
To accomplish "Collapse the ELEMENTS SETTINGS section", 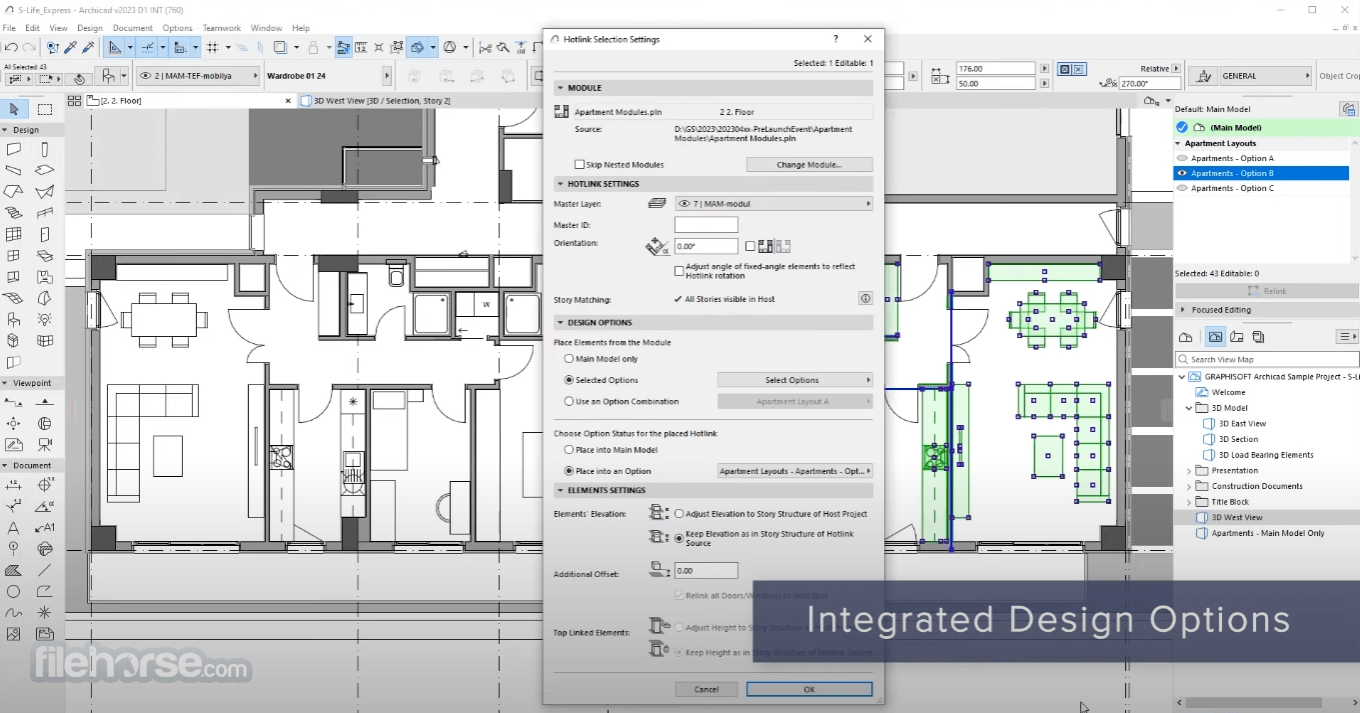I will pos(713,491).
